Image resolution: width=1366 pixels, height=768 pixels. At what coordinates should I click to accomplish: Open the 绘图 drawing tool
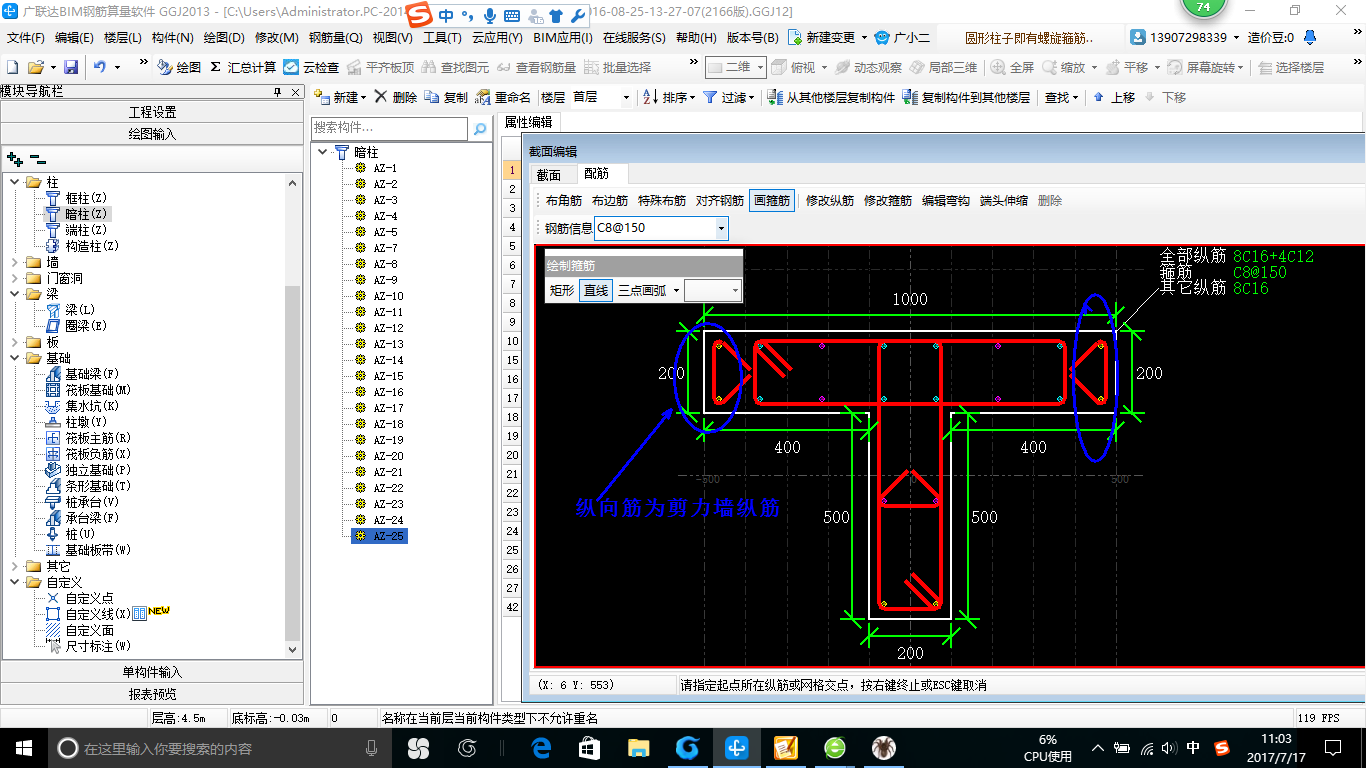tap(179, 67)
